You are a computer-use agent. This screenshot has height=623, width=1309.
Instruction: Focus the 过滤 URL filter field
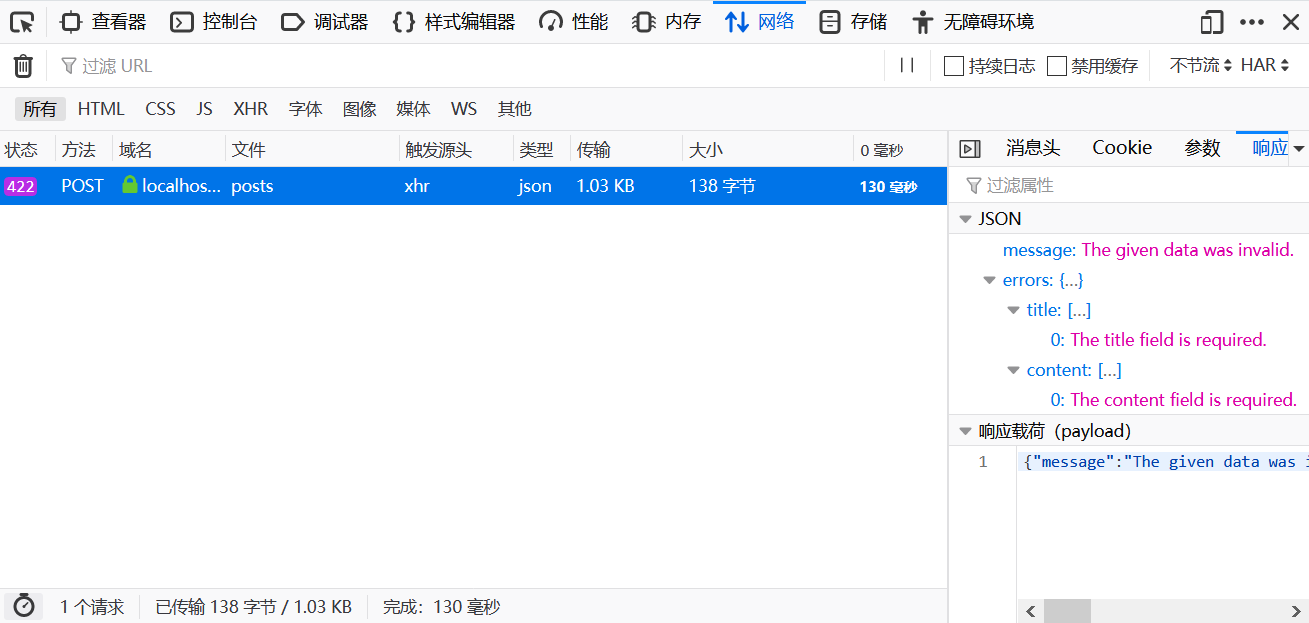[x=468, y=66]
